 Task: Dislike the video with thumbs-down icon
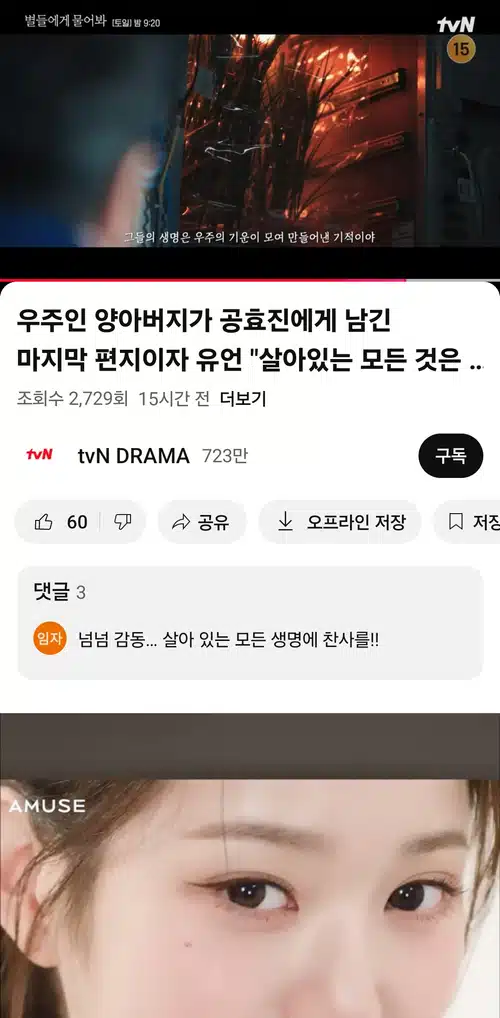(x=123, y=522)
